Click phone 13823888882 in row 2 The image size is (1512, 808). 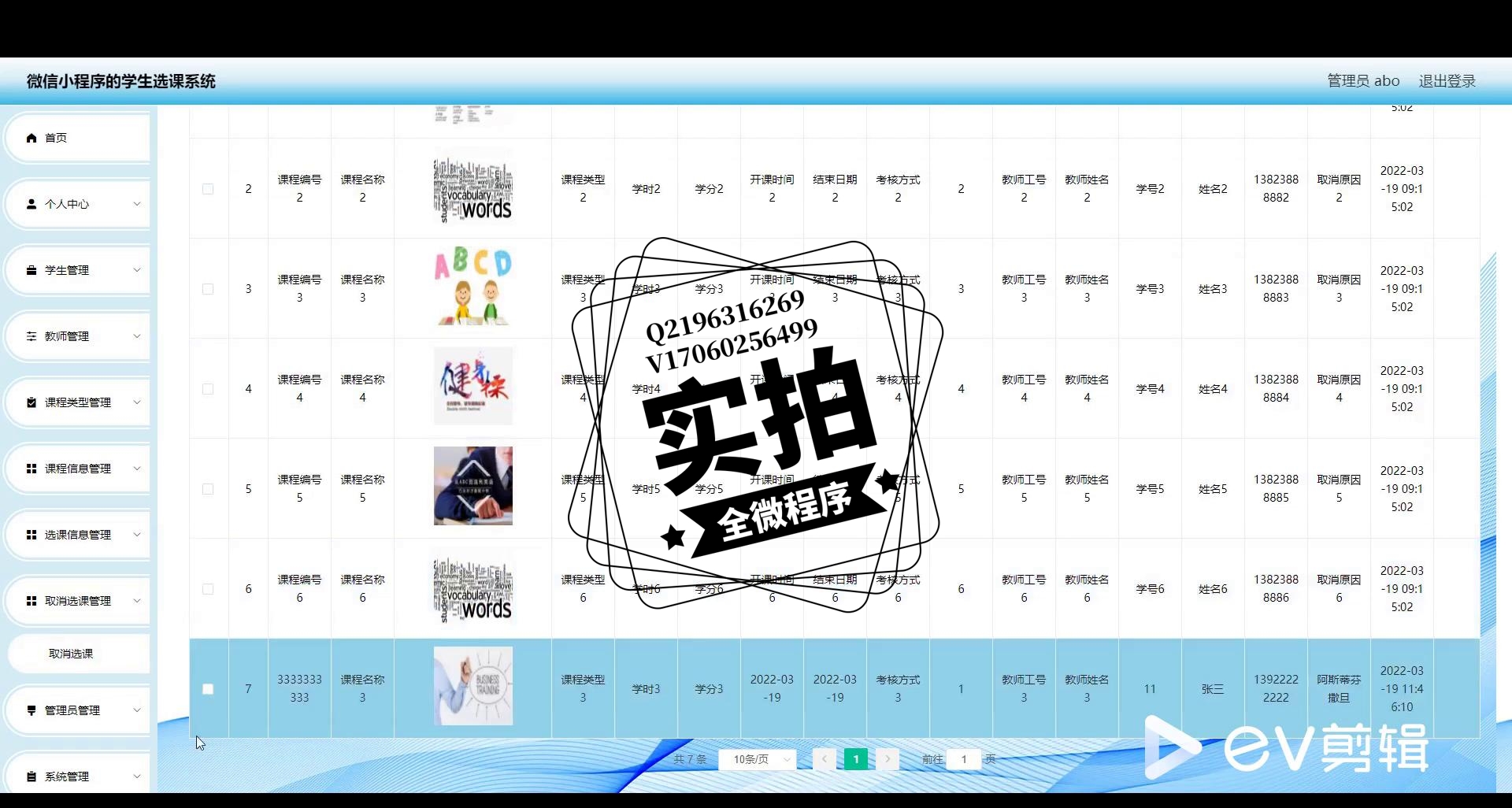(1276, 188)
